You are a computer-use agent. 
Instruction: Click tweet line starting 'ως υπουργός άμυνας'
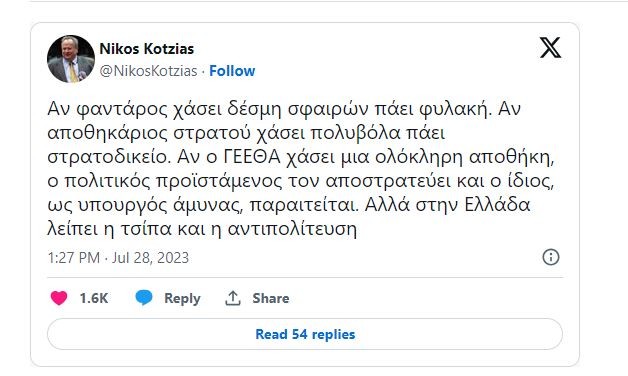pos(289,205)
